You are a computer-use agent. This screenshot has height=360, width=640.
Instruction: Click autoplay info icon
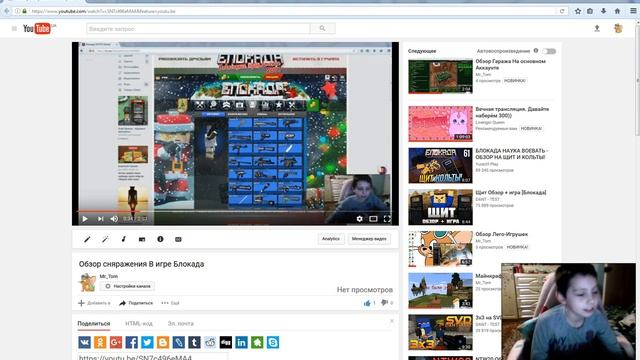[x=536, y=51]
